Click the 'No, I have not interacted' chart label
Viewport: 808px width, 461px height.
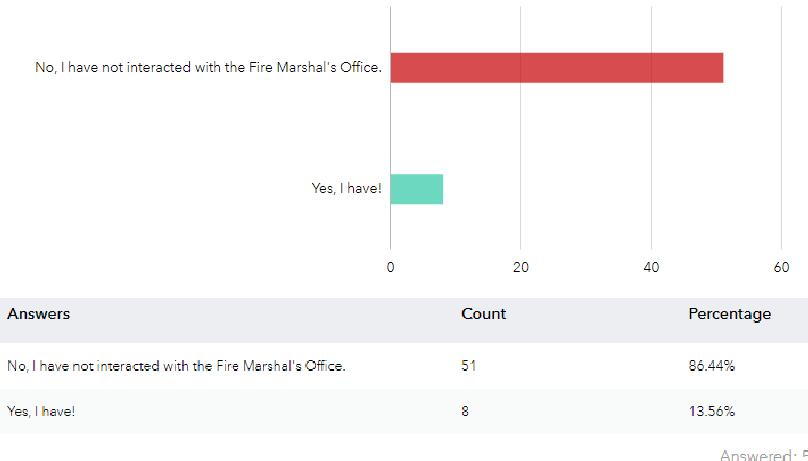pos(208,68)
